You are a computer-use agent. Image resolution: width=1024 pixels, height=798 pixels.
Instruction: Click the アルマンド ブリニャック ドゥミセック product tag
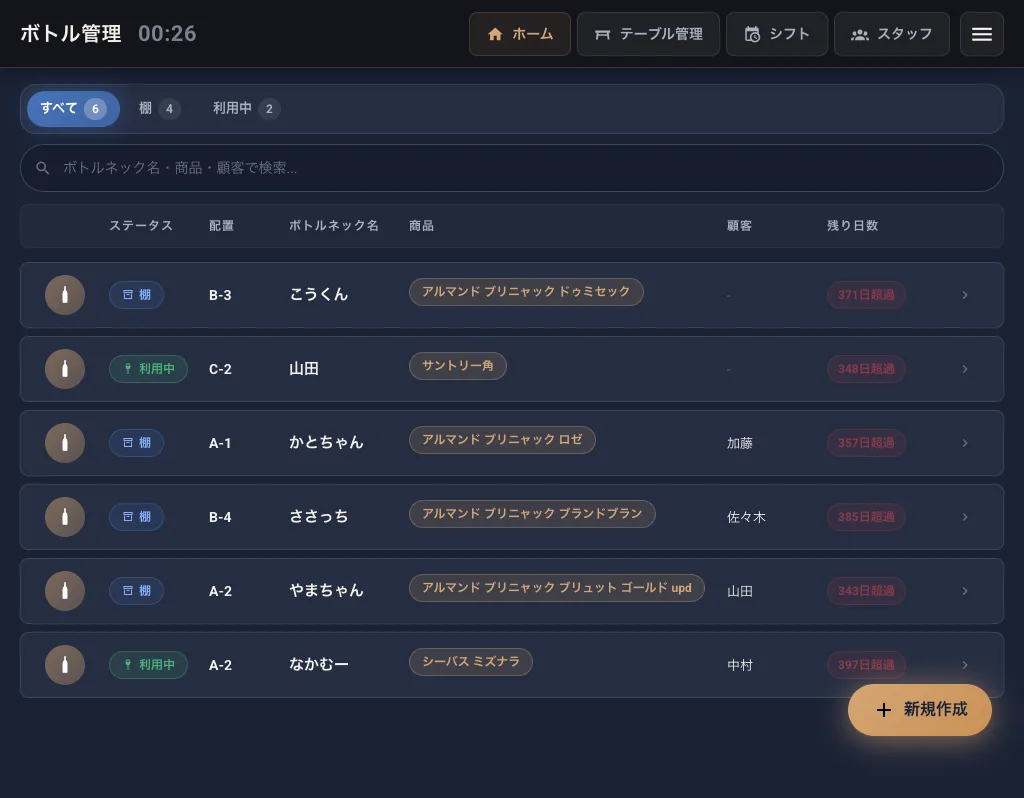526,291
